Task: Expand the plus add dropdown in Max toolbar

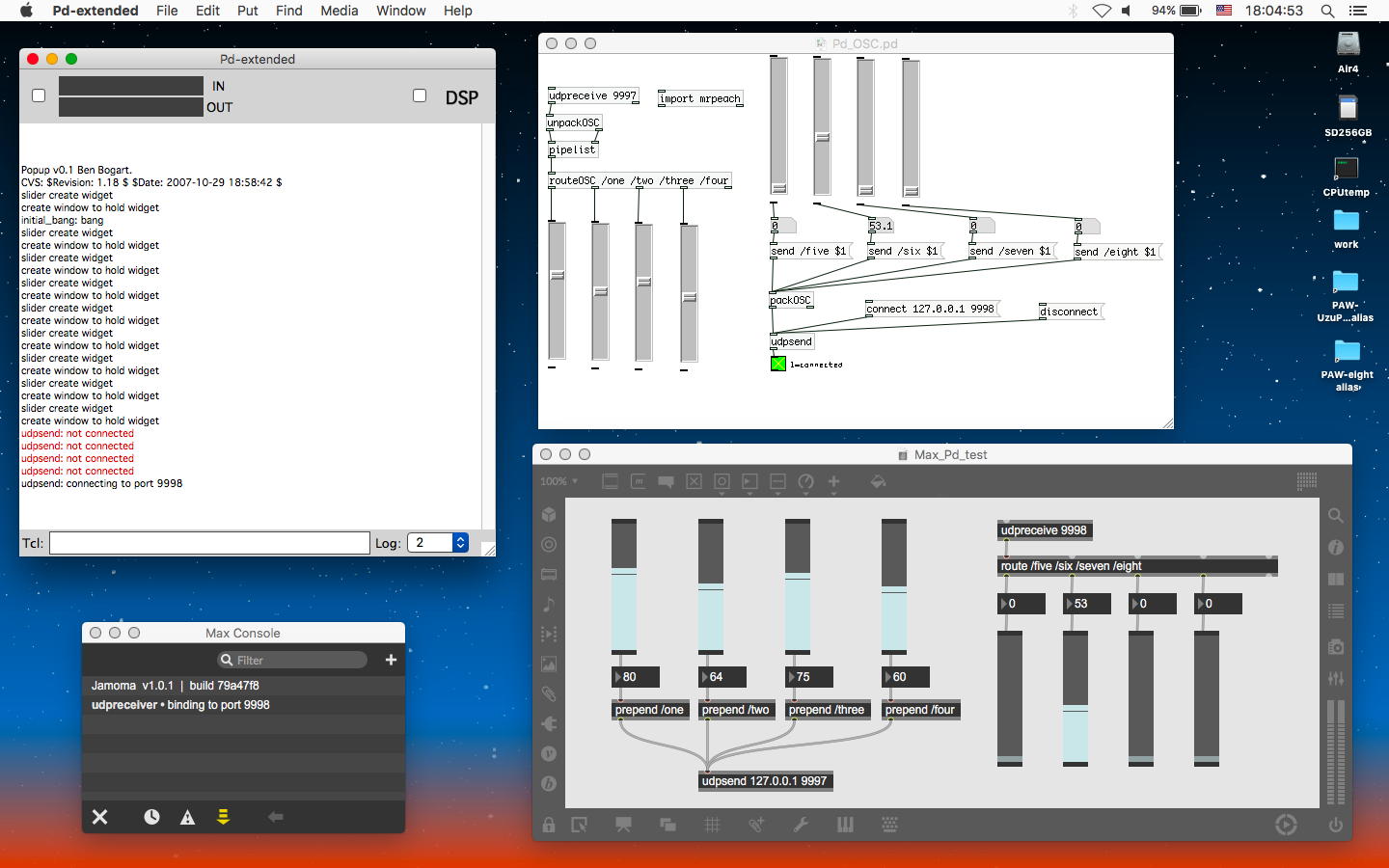Action: point(833,481)
